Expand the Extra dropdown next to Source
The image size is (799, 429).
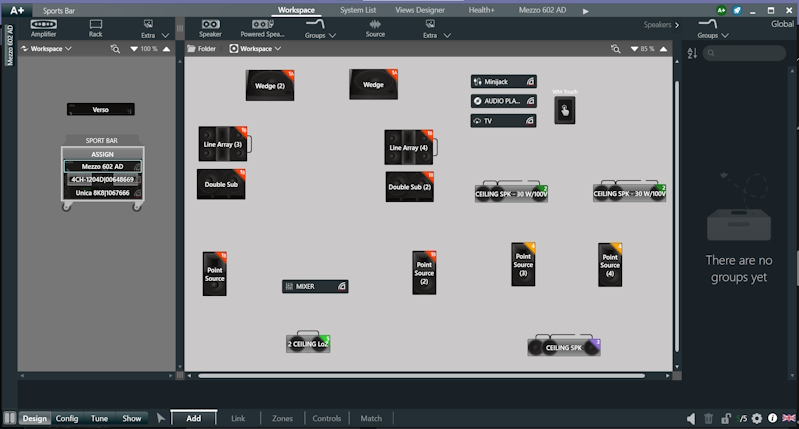[x=435, y=28]
